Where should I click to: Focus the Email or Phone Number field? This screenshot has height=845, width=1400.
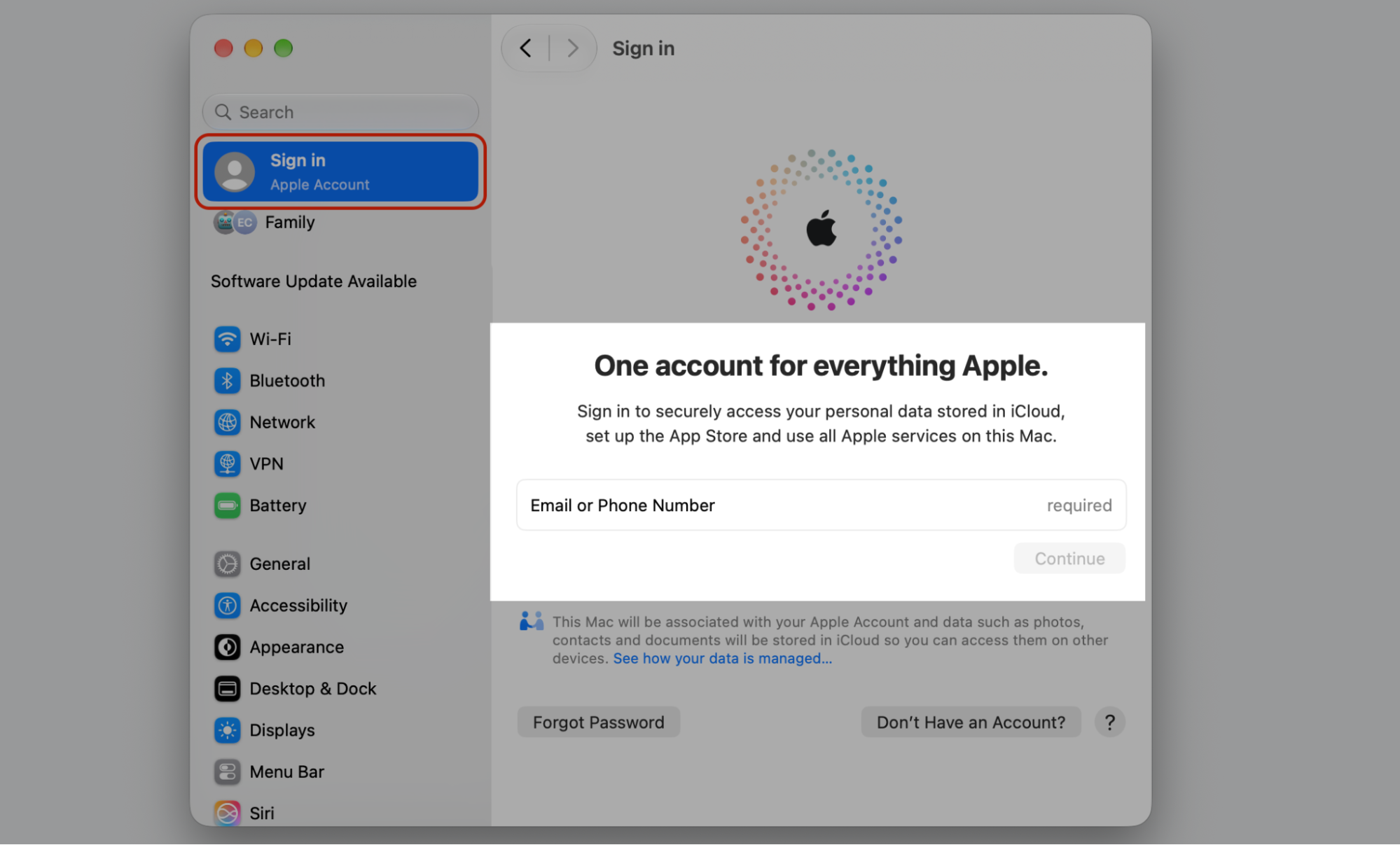coord(821,505)
